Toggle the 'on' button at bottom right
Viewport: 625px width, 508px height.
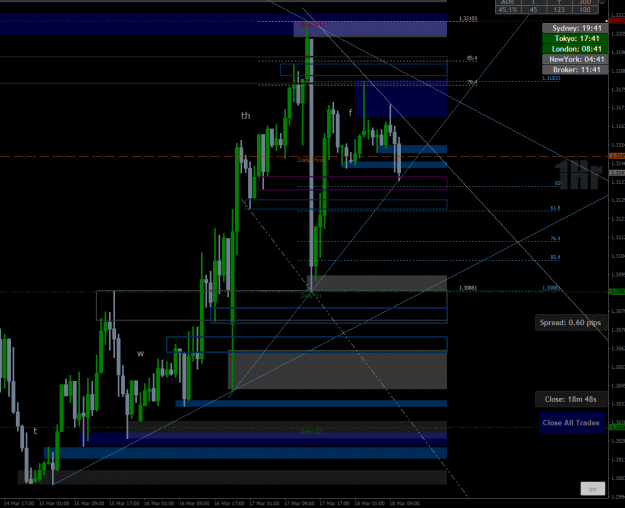coord(592,489)
